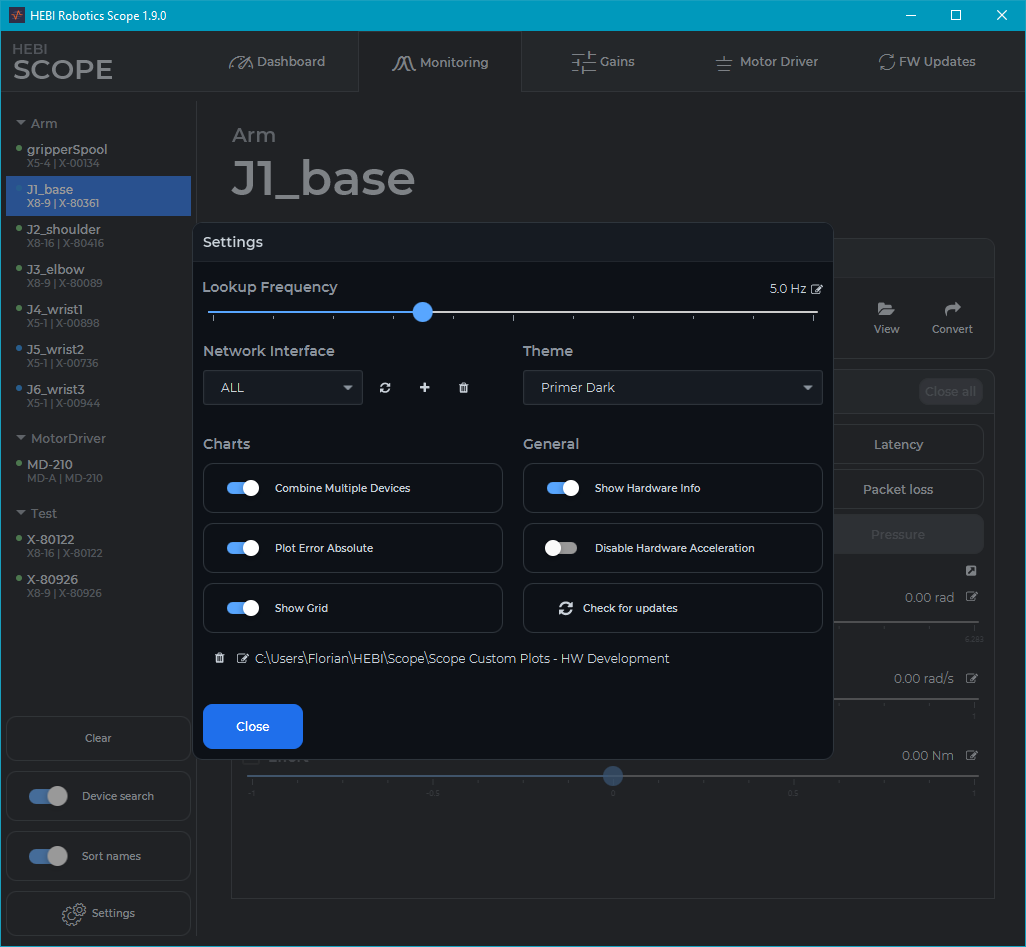
Task: Click Check for updates button
Action: pyautogui.click(x=672, y=608)
